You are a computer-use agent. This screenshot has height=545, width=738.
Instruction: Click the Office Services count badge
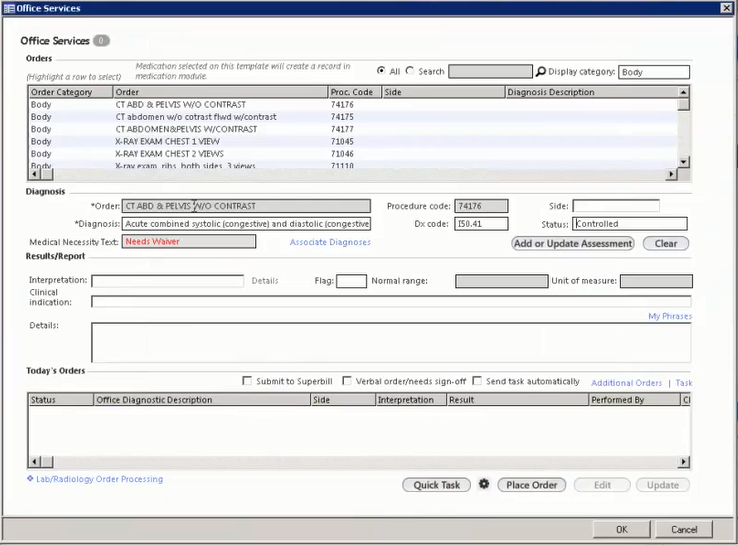point(101,40)
